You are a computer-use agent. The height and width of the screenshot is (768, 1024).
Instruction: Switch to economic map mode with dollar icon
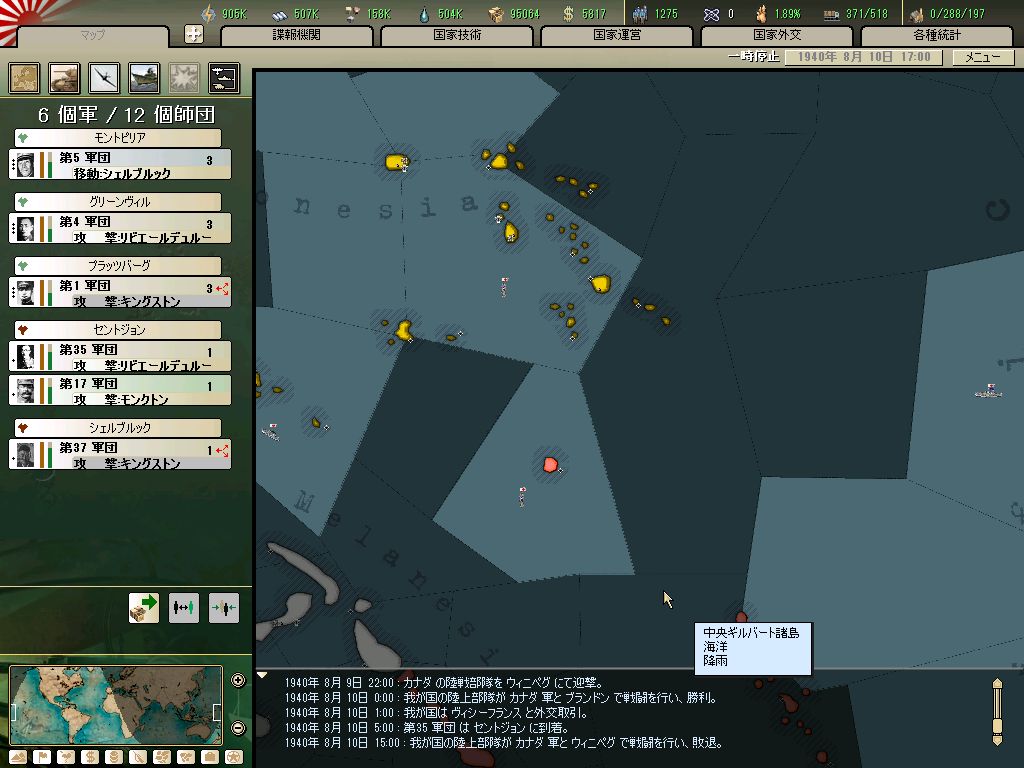click(90, 758)
